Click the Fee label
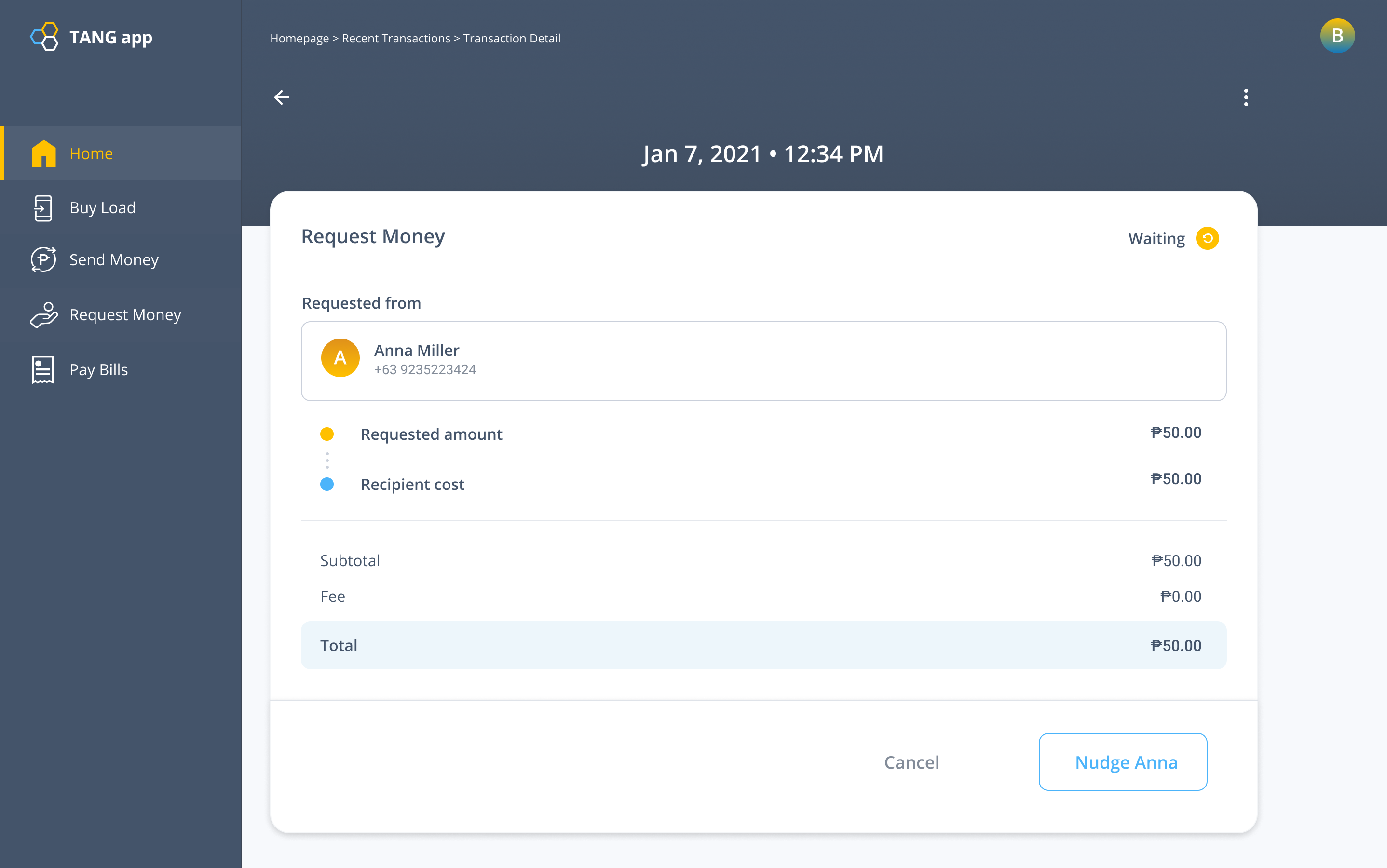The image size is (1387, 868). coord(332,597)
